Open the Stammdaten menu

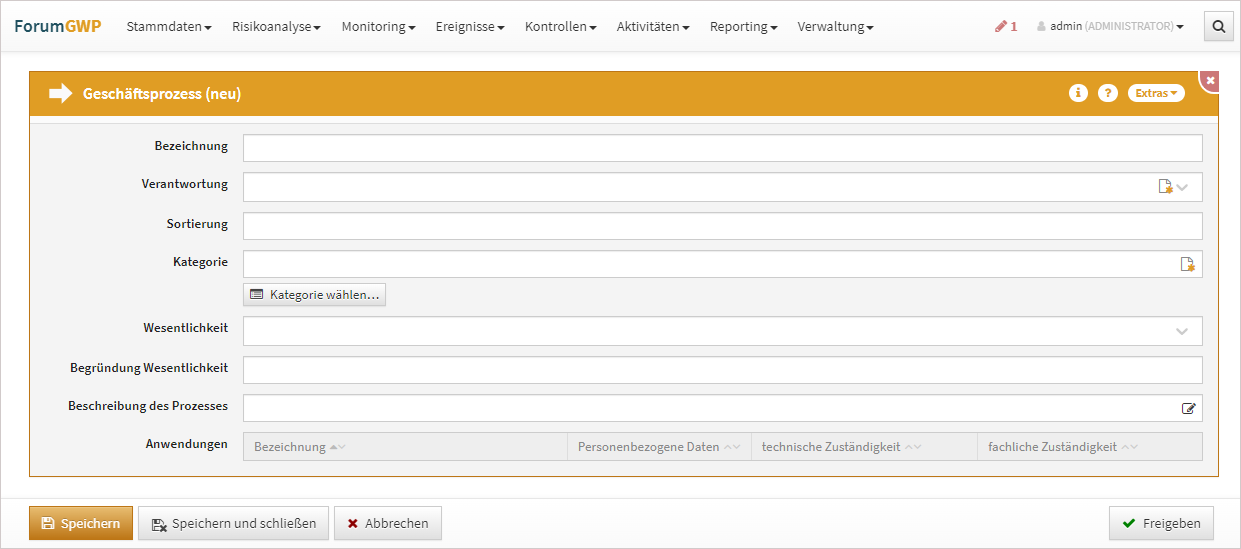coord(168,27)
